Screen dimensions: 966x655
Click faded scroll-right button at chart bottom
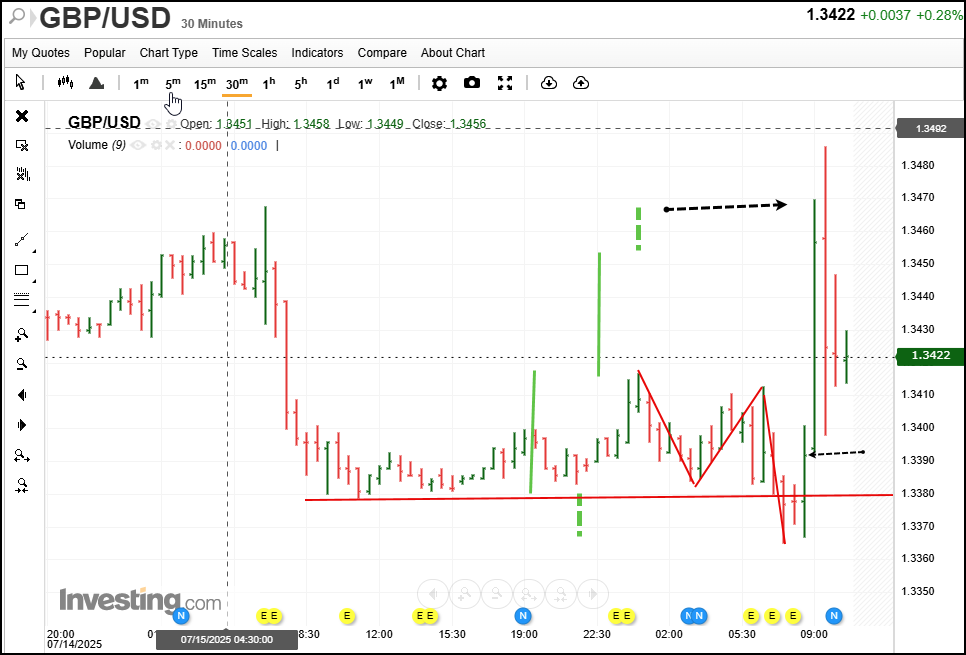(593, 594)
